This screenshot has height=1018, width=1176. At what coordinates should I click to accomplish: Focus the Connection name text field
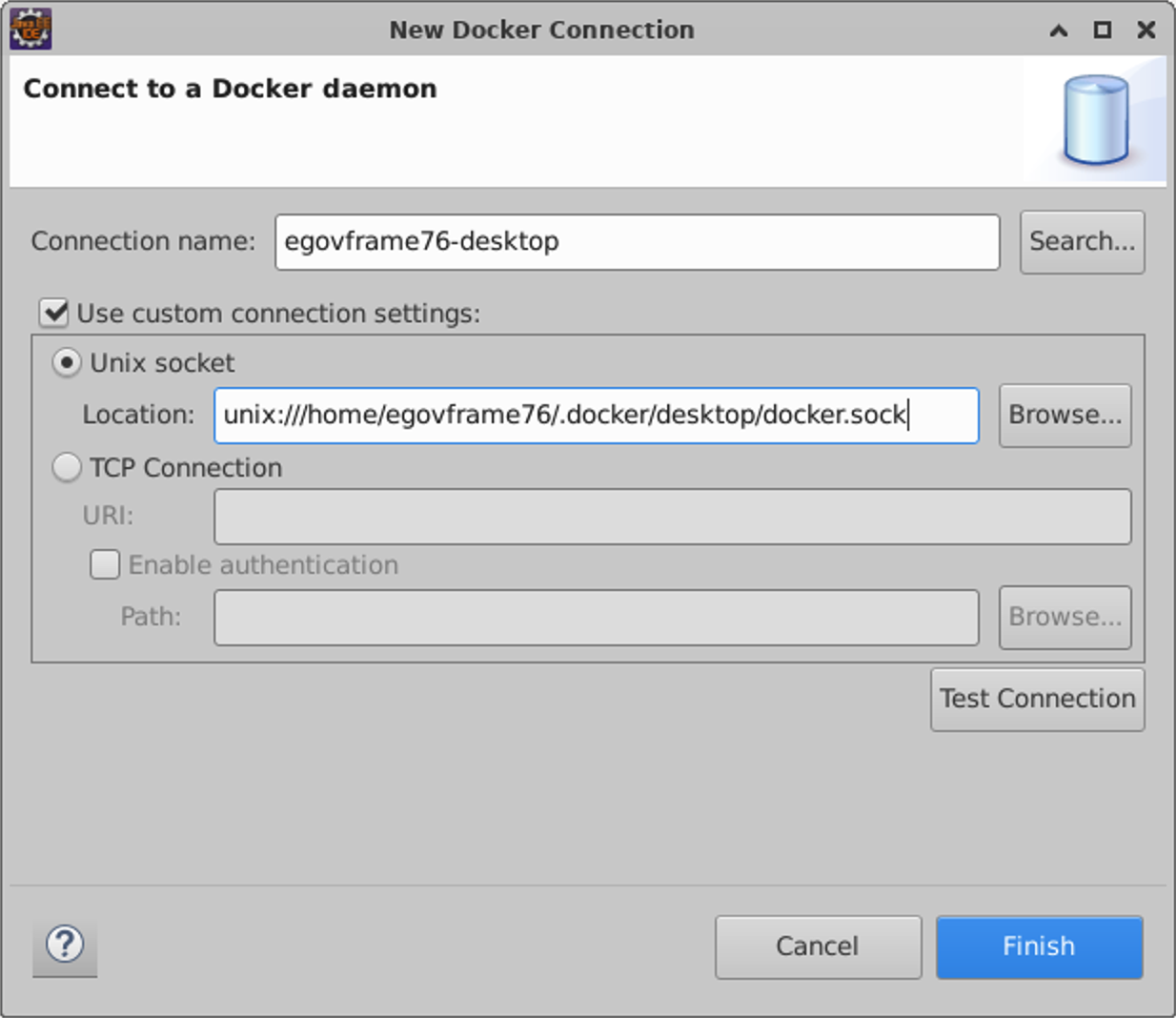tap(637, 242)
